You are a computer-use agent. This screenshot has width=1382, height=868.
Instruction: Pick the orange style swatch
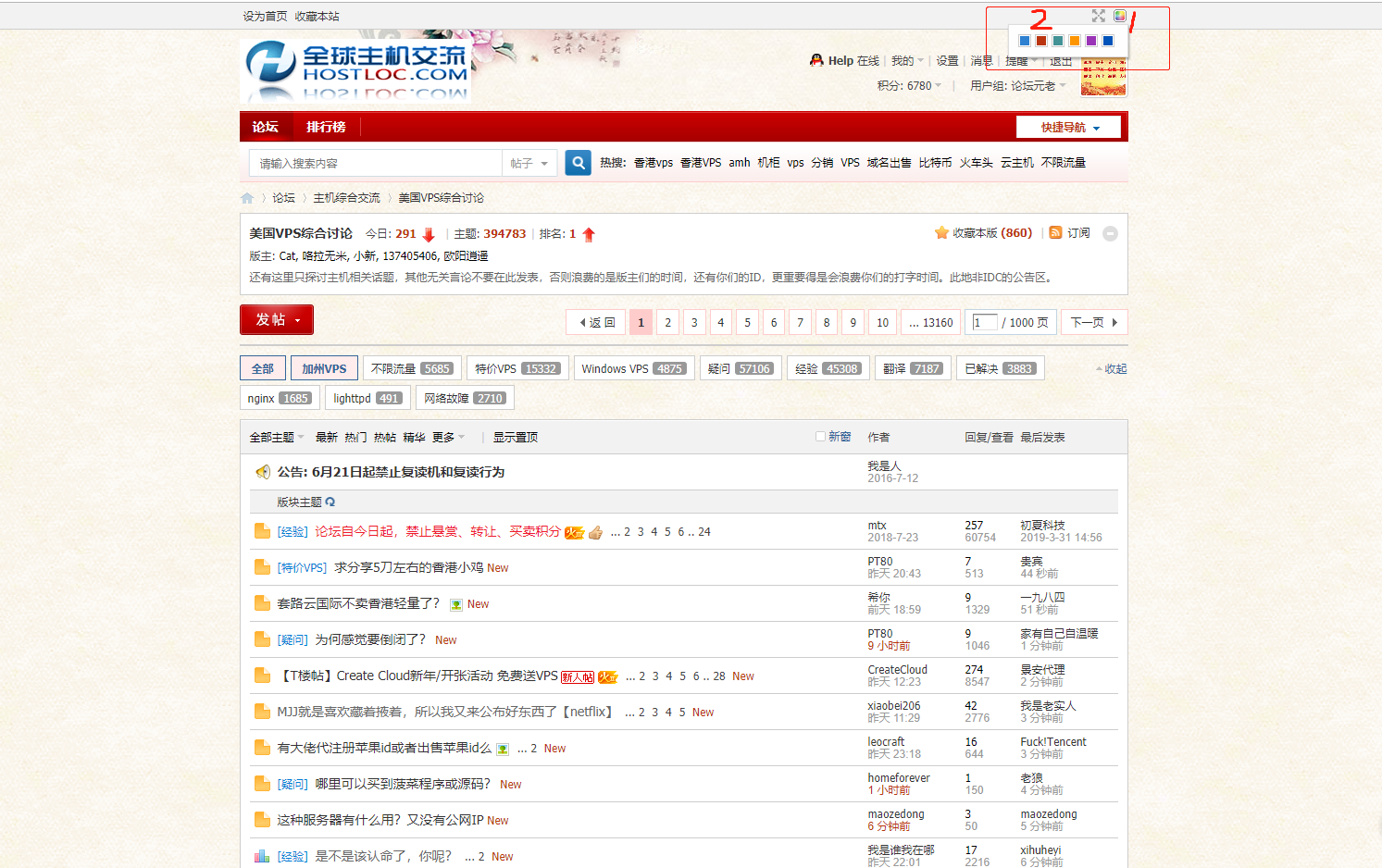point(1075,41)
